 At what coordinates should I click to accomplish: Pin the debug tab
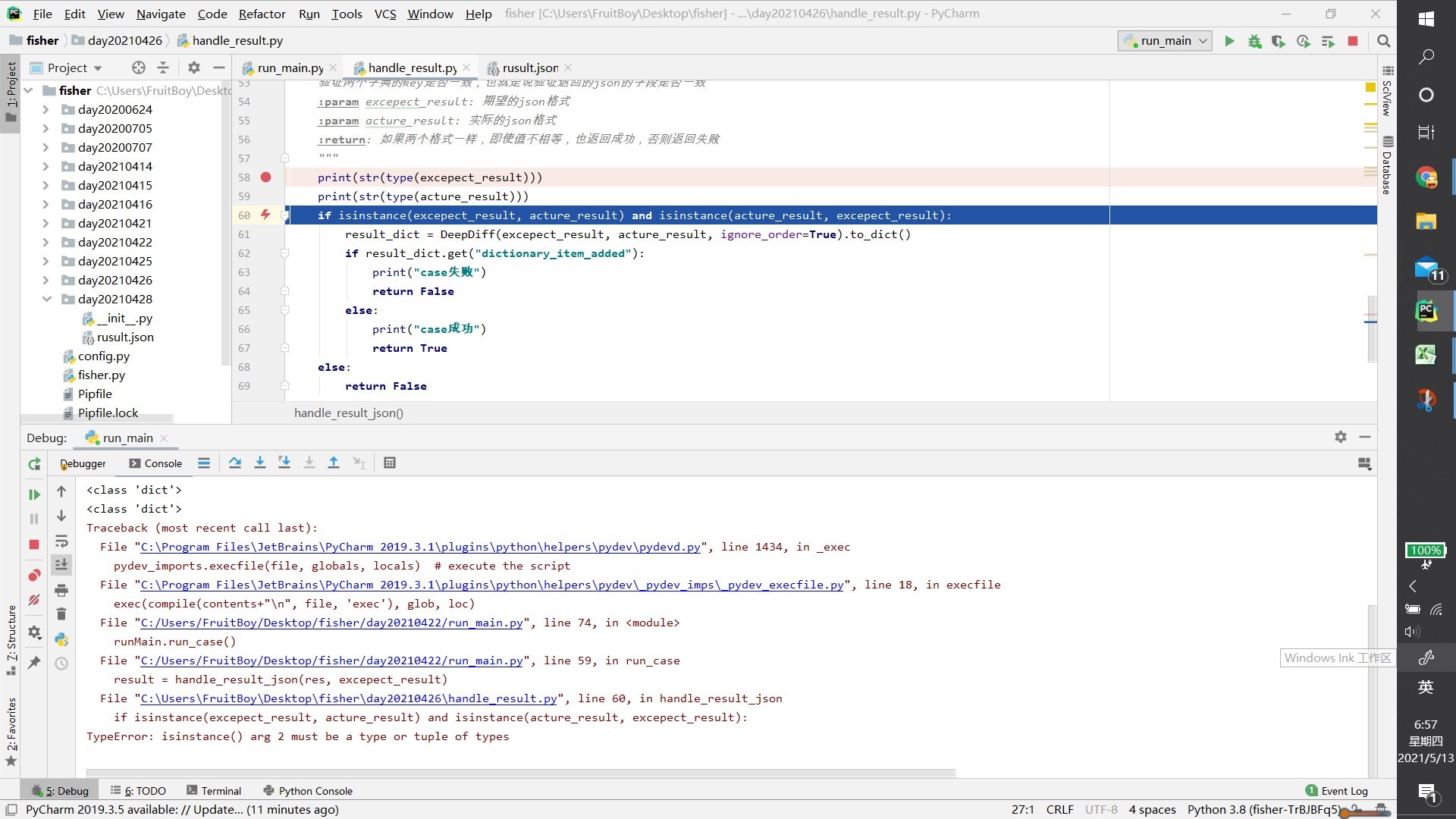click(x=34, y=663)
